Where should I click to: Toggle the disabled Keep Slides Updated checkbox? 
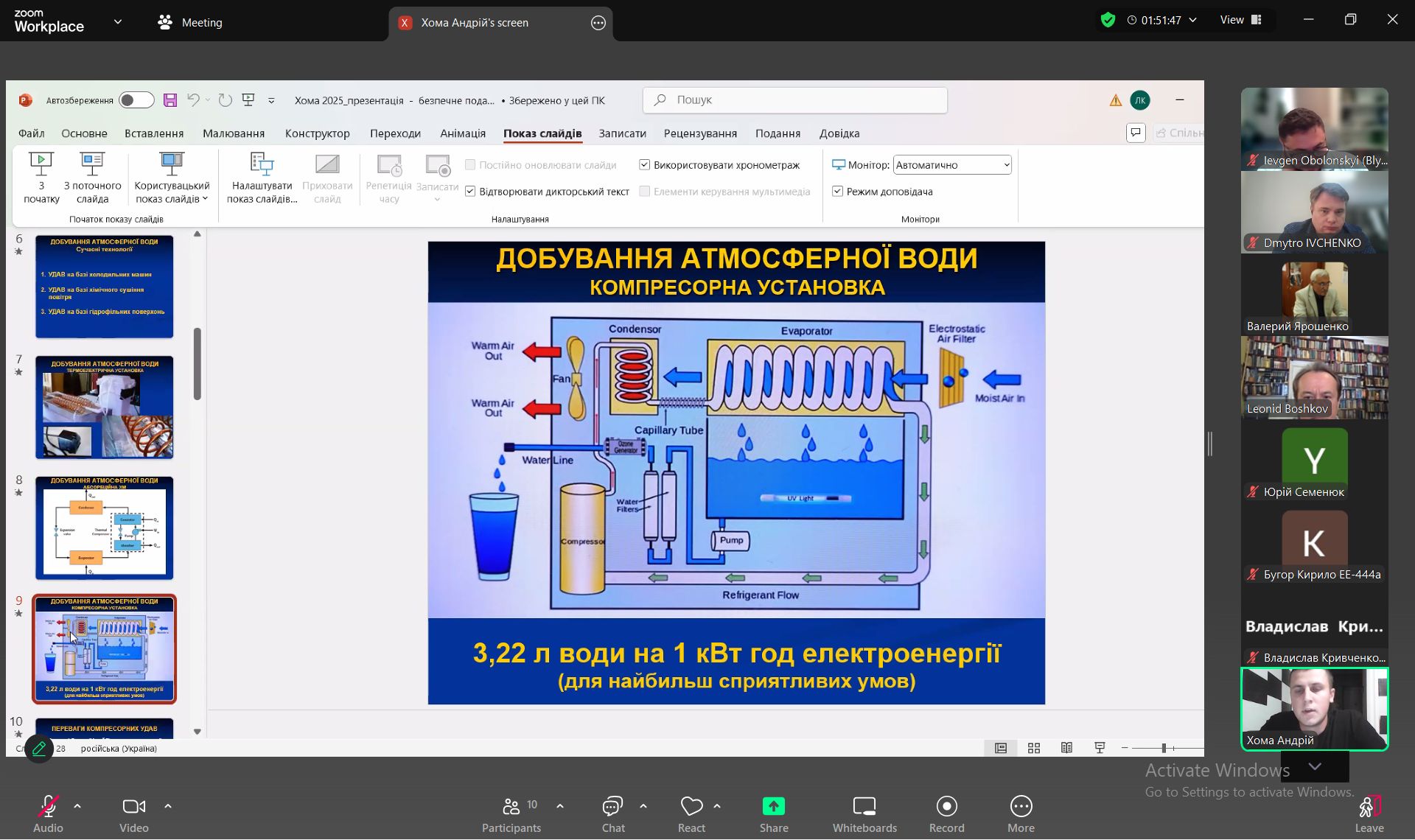point(470,164)
